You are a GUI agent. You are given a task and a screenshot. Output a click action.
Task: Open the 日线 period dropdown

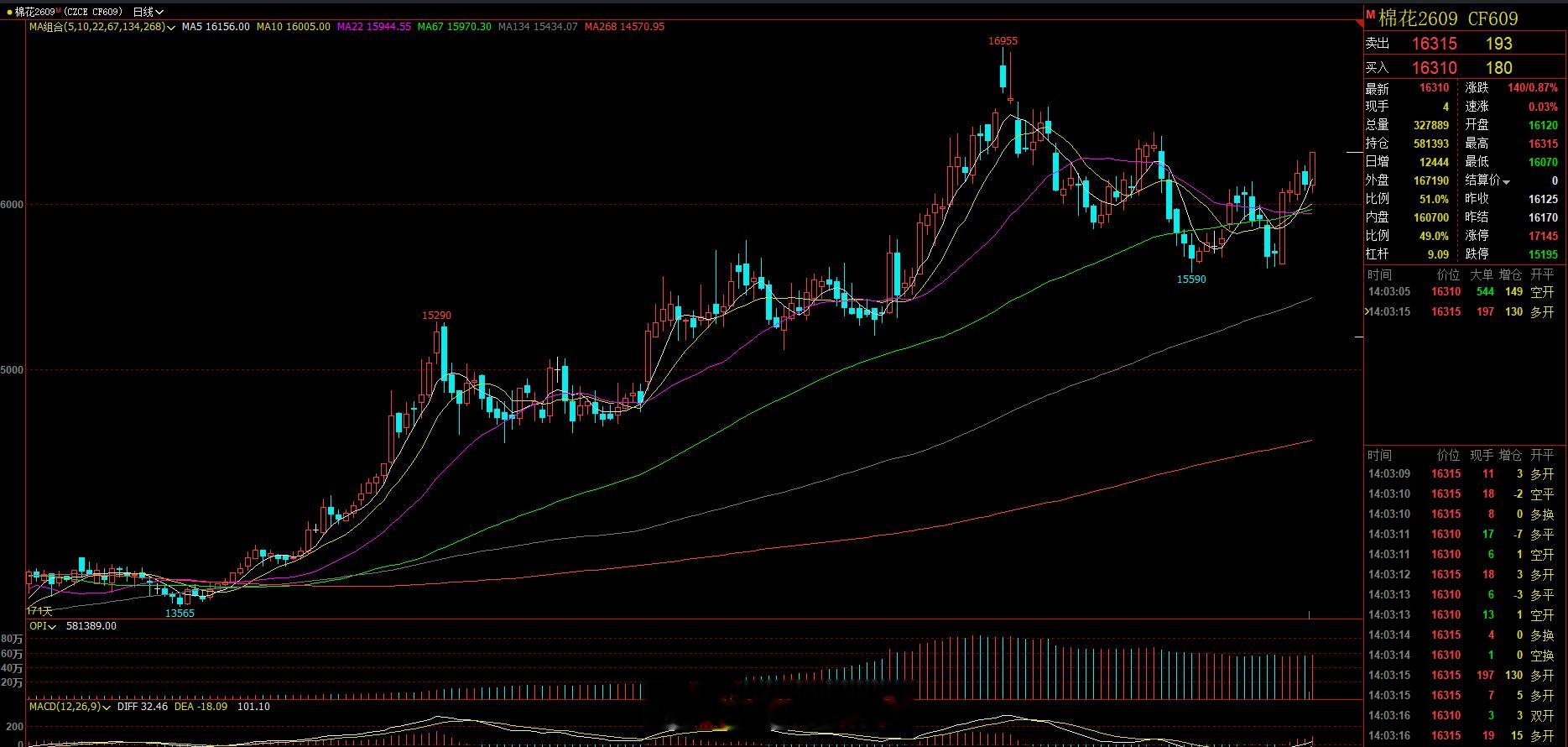[148, 12]
